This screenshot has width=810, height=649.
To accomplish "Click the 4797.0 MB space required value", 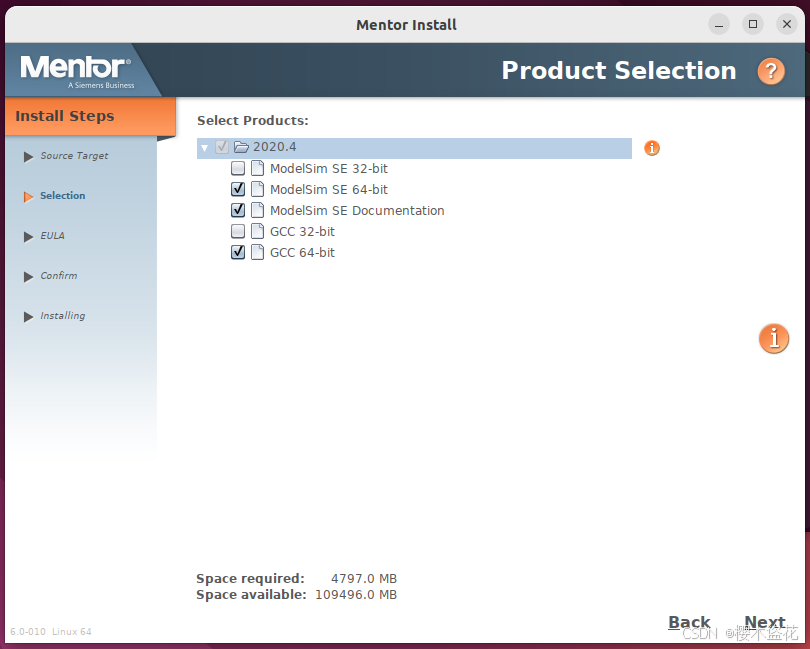I will 364,579.
